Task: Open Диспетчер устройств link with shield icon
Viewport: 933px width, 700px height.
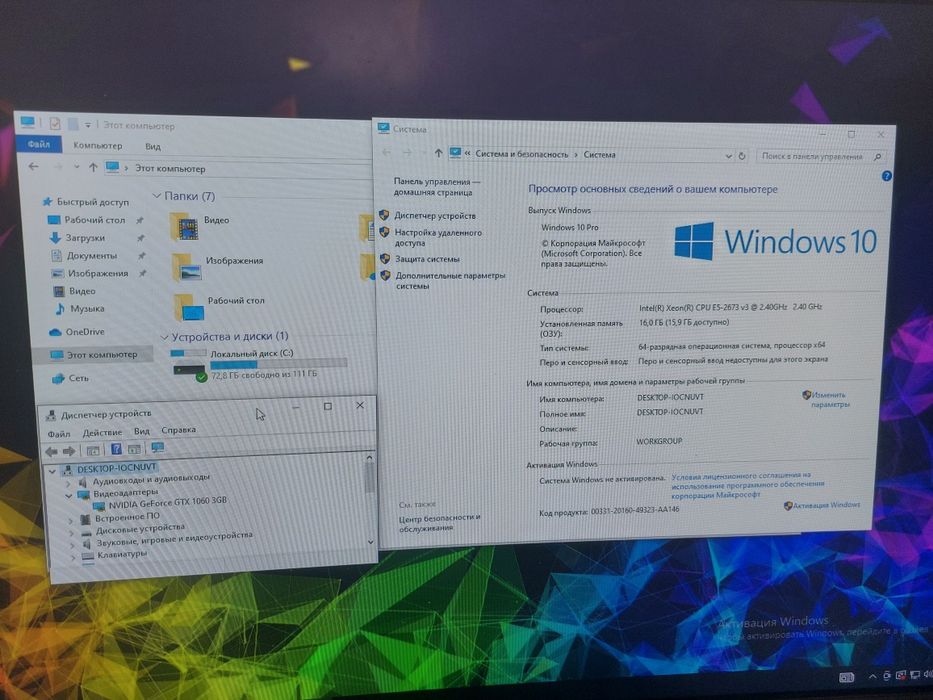Action: click(x=435, y=215)
